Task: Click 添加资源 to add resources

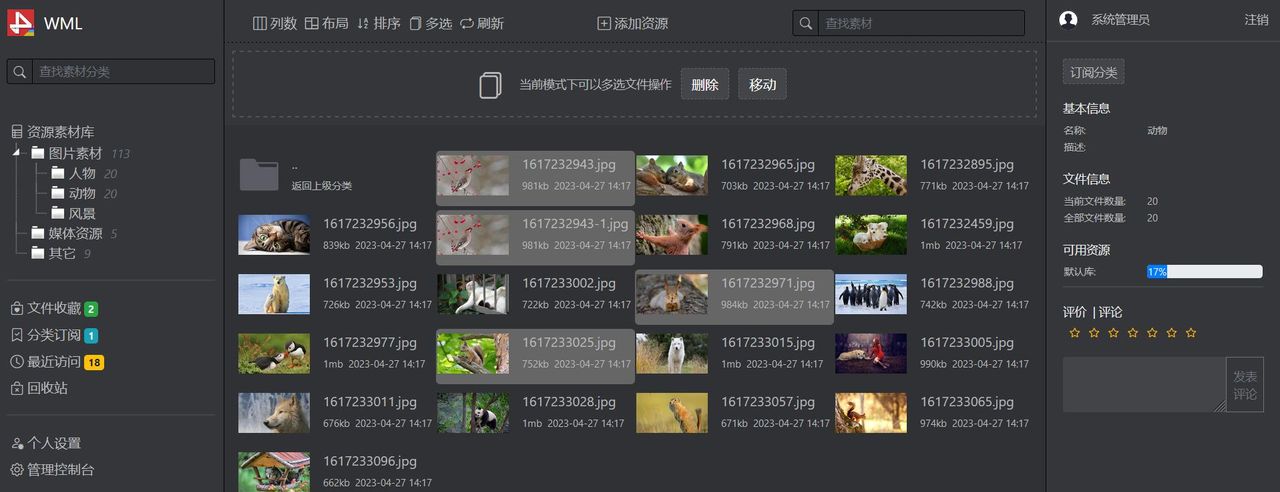Action: (x=633, y=23)
